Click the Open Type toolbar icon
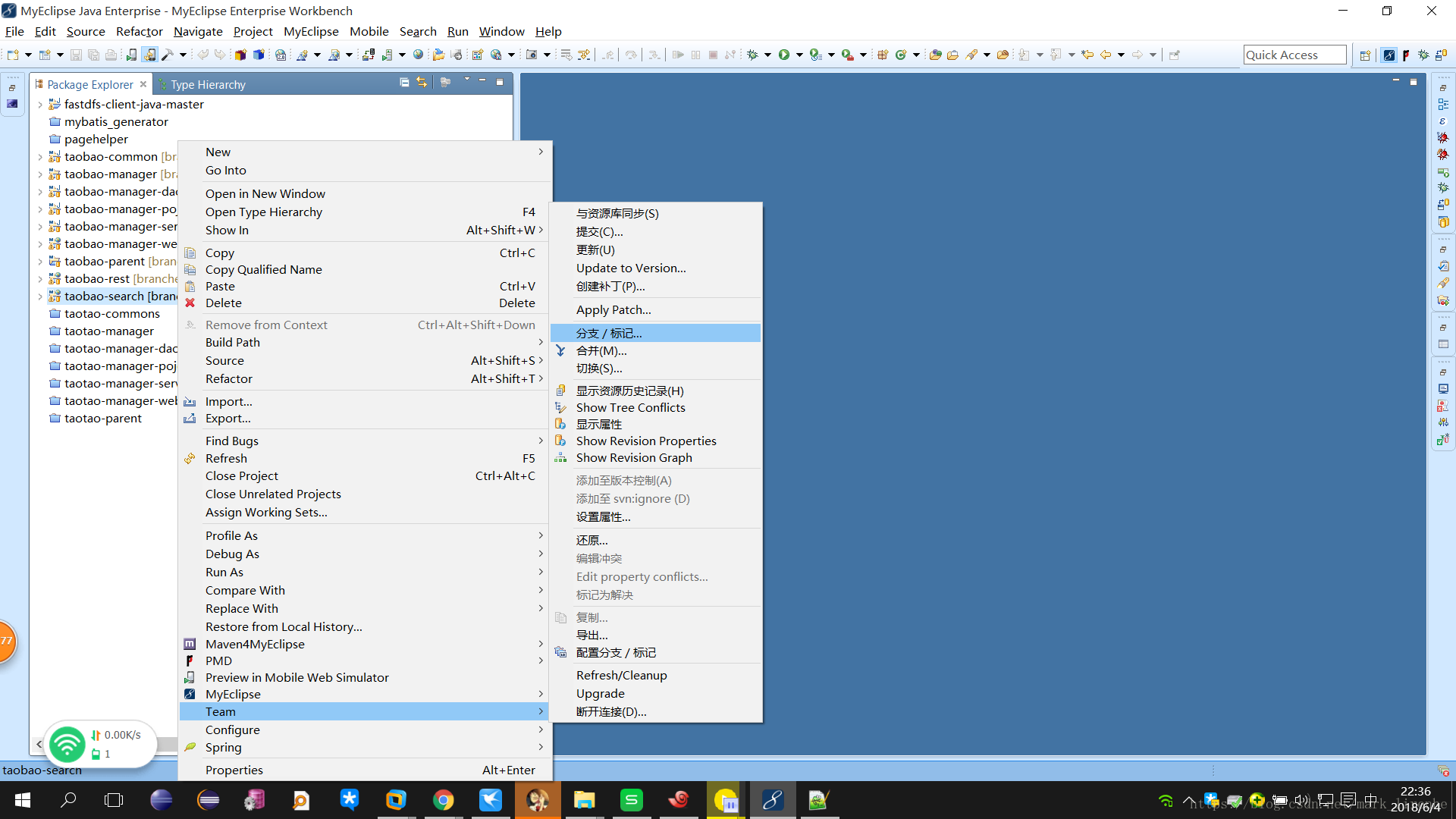Viewport: 1456px width, 819px height. pos(936,55)
